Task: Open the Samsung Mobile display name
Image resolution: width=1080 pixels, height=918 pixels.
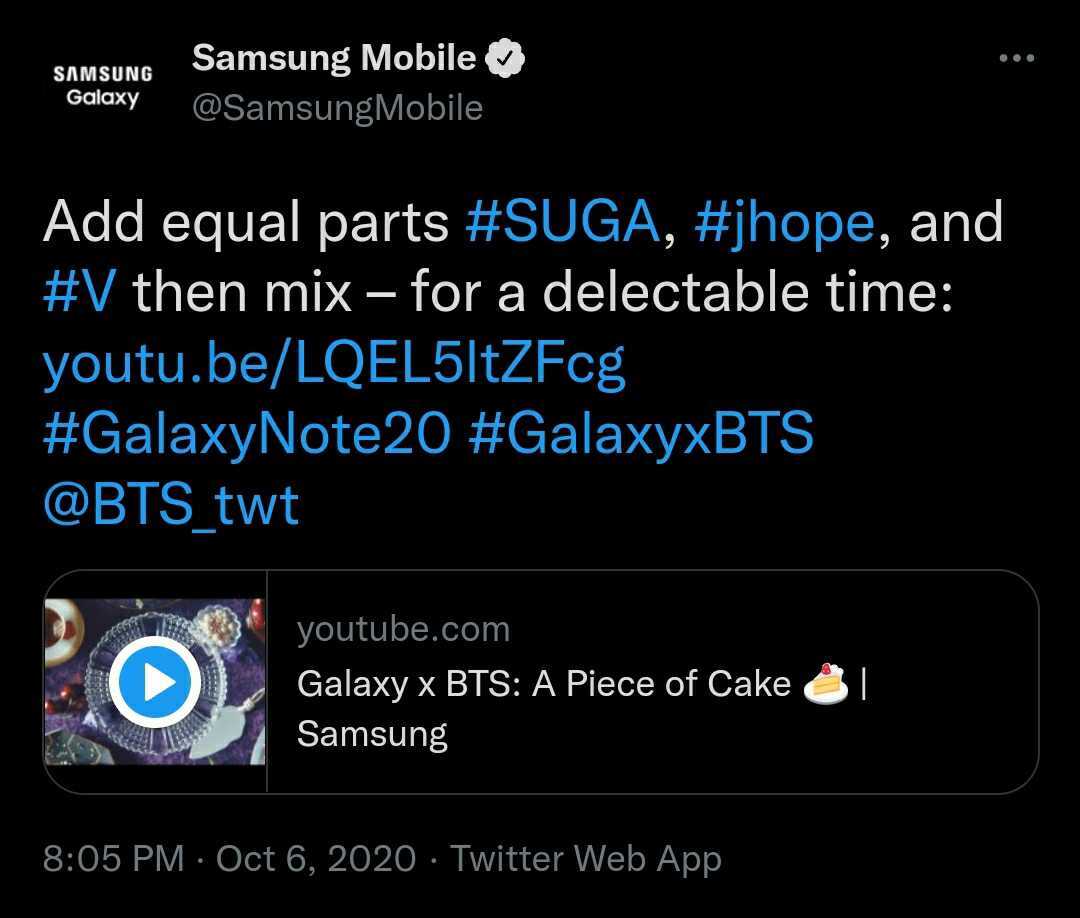Action: (333, 58)
